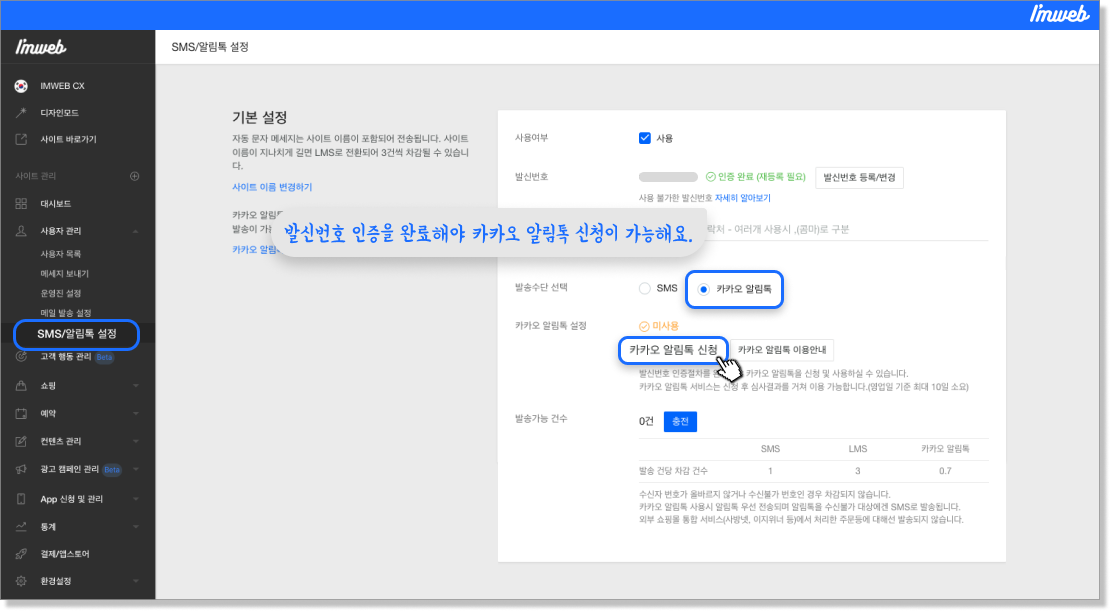
Task: Click the 0건 remaining count text
Action: click(x=646, y=421)
